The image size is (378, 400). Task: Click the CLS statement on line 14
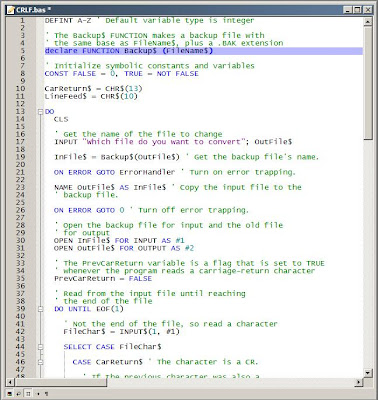click(61, 119)
